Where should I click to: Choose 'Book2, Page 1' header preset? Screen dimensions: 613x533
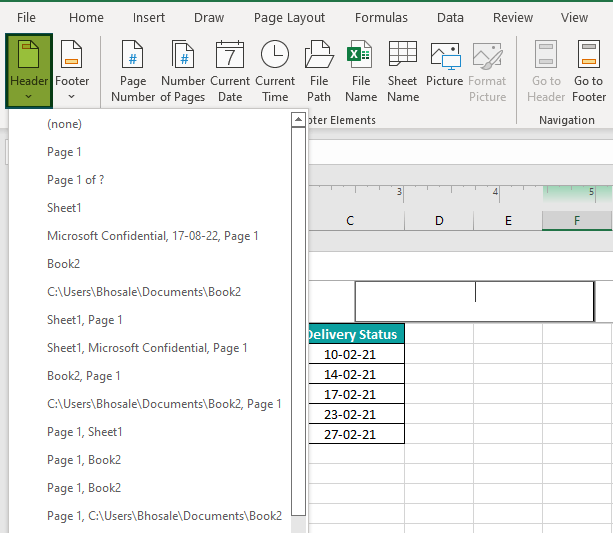(x=150, y=376)
